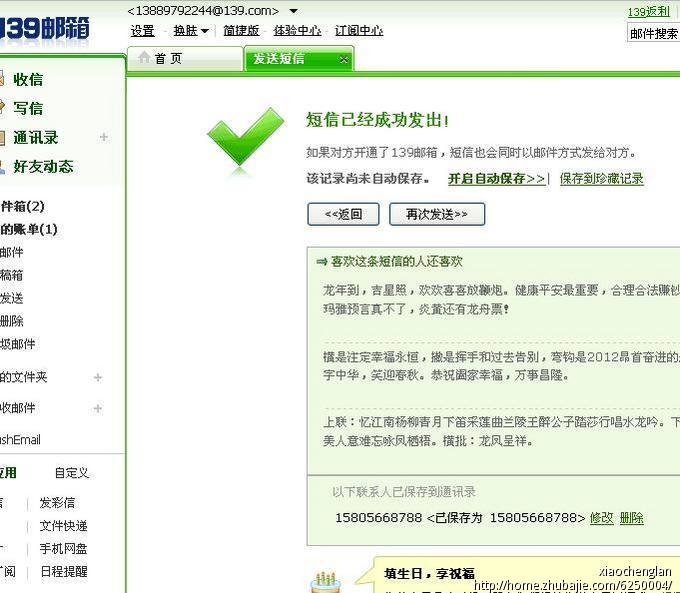Click the 再次发送>> button
The height and width of the screenshot is (593, 680).
point(437,214)
